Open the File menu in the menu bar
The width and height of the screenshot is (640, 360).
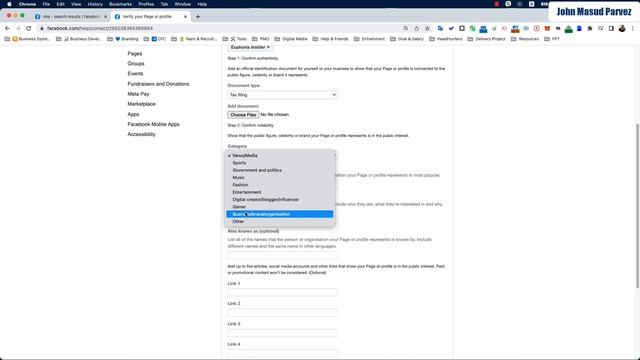[46, 4]
